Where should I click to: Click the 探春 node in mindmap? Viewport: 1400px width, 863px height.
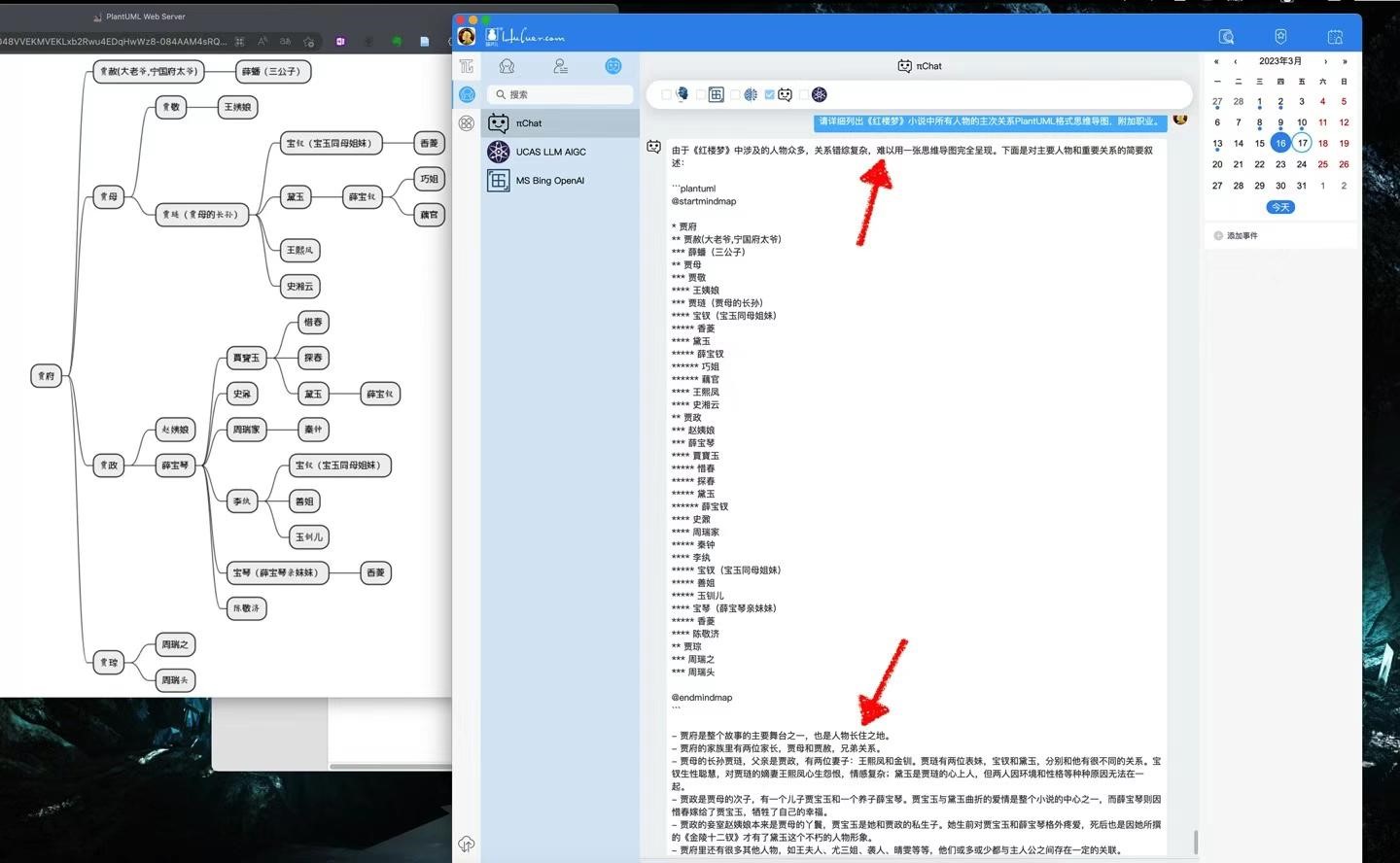point(313,358)
